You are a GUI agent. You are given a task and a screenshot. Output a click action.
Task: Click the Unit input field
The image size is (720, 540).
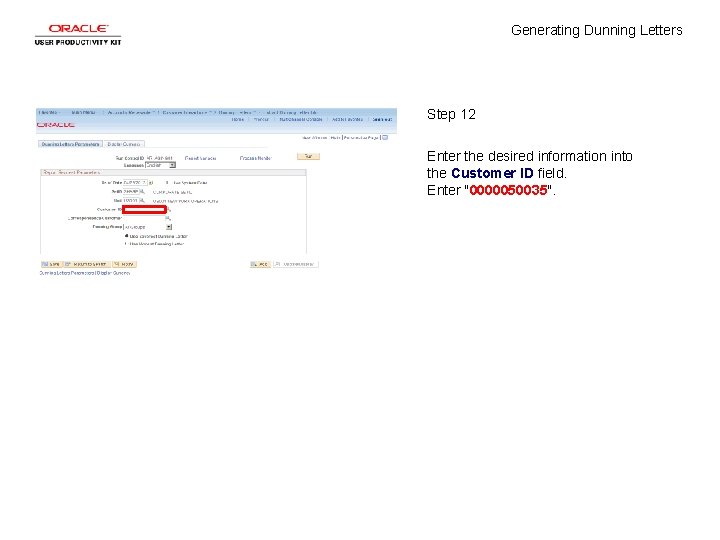131,201
